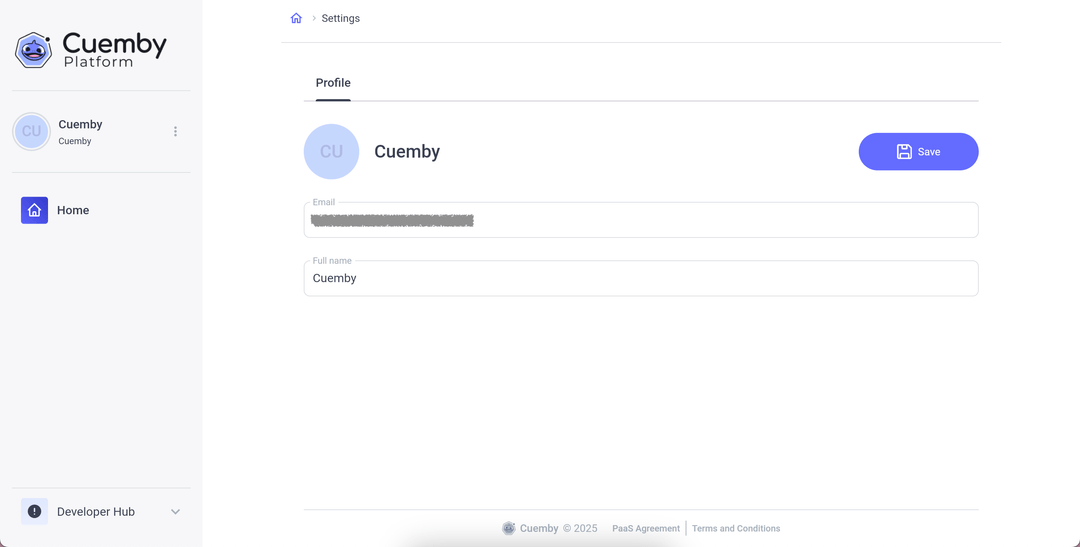Open the PaaS Agreement link

pos(646,528)
